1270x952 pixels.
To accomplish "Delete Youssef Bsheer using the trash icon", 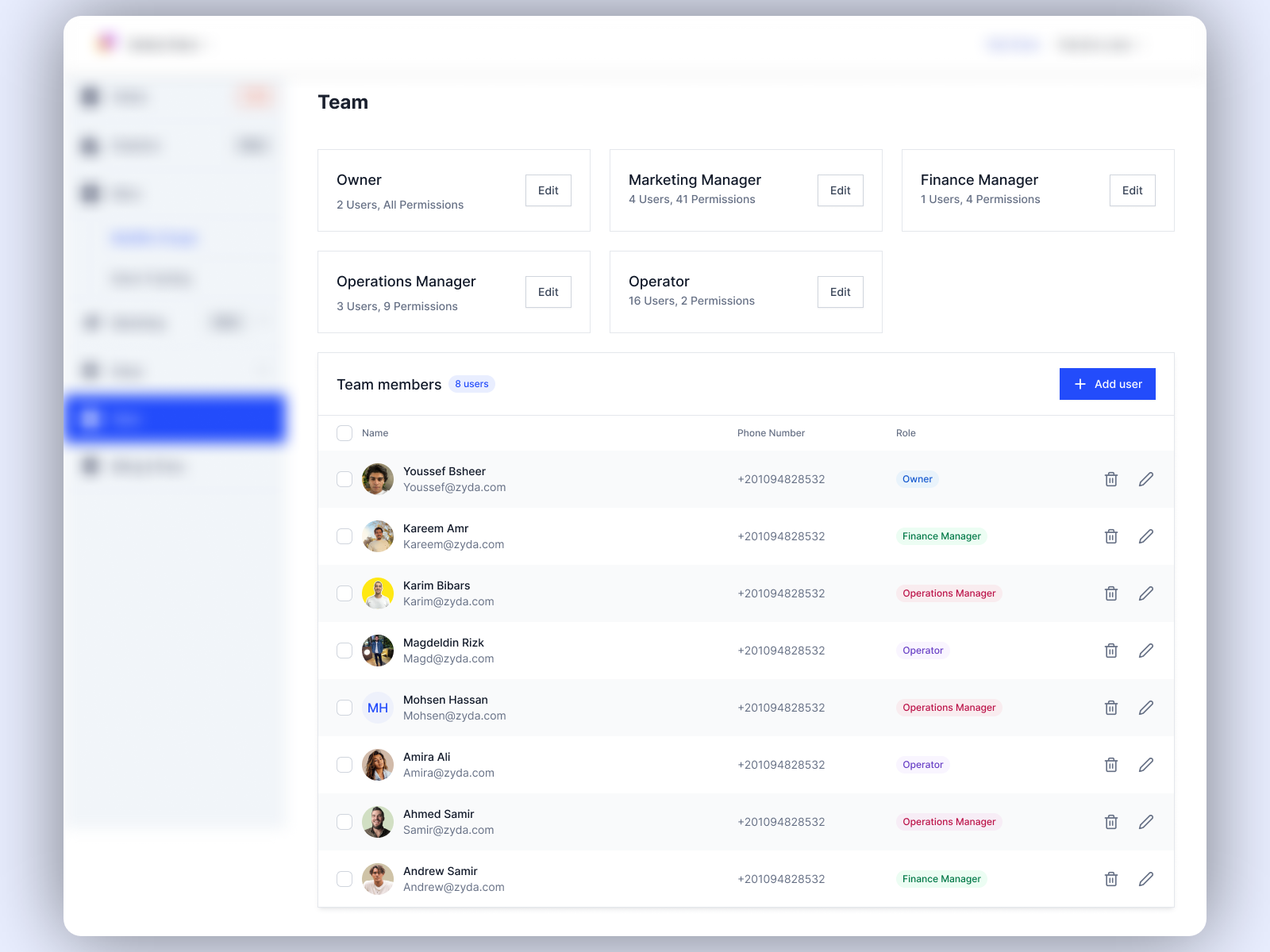I will pos(1110,479).
